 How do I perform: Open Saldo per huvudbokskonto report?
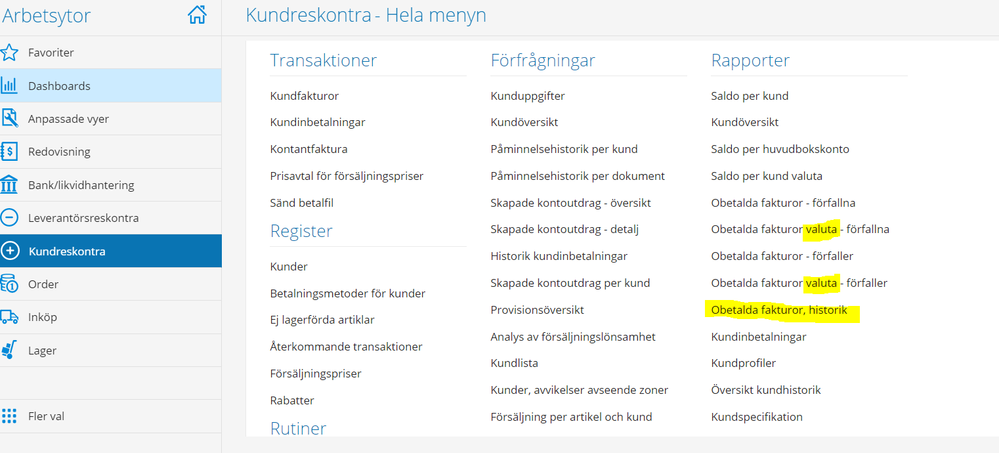[x=780, y=149]
